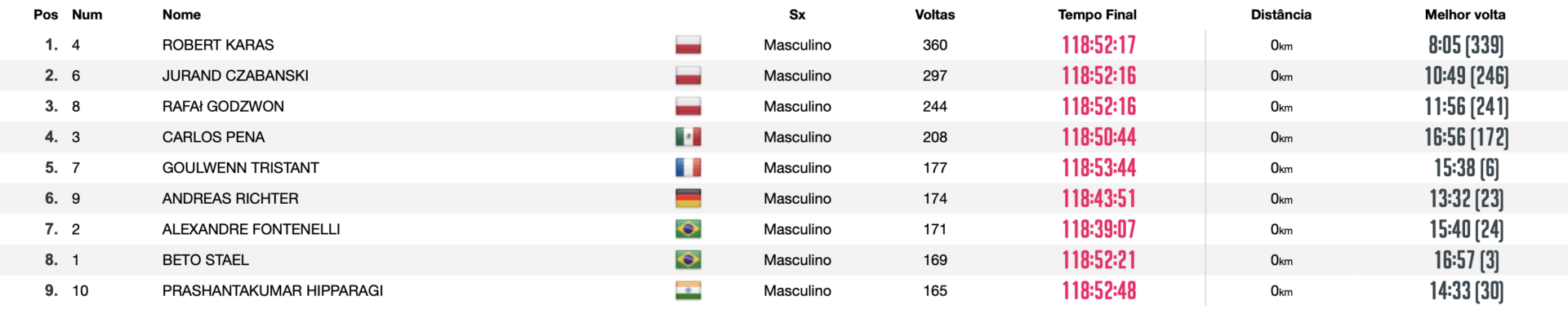
Task: Click the Distância column header
Action: click(x=1281, y=15)
